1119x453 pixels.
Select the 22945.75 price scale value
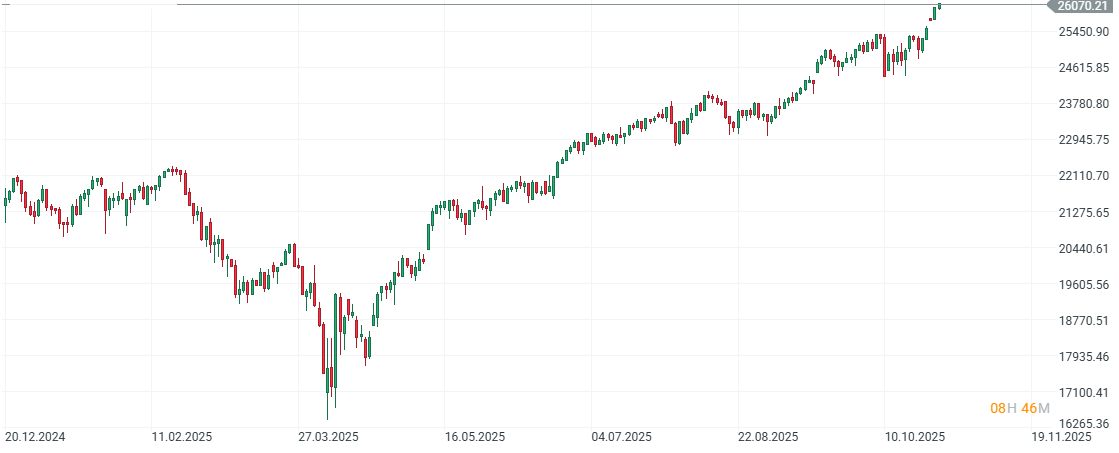point(1084,139)
